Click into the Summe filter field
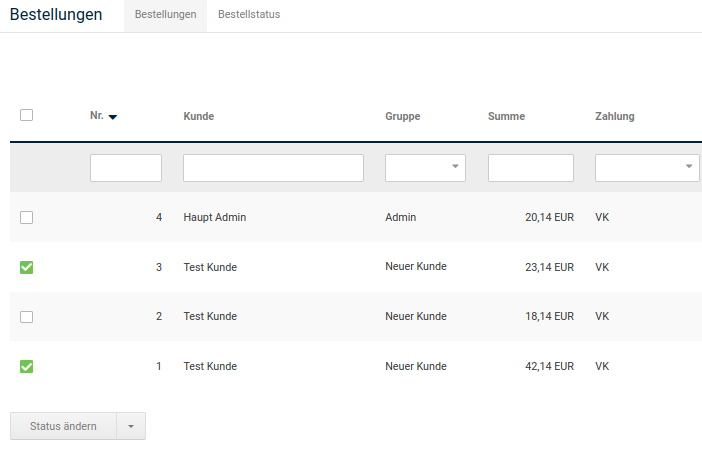Image resolution: width=702 pixels, height=450 pixels. pyautogui.click(x=530, y=167)
